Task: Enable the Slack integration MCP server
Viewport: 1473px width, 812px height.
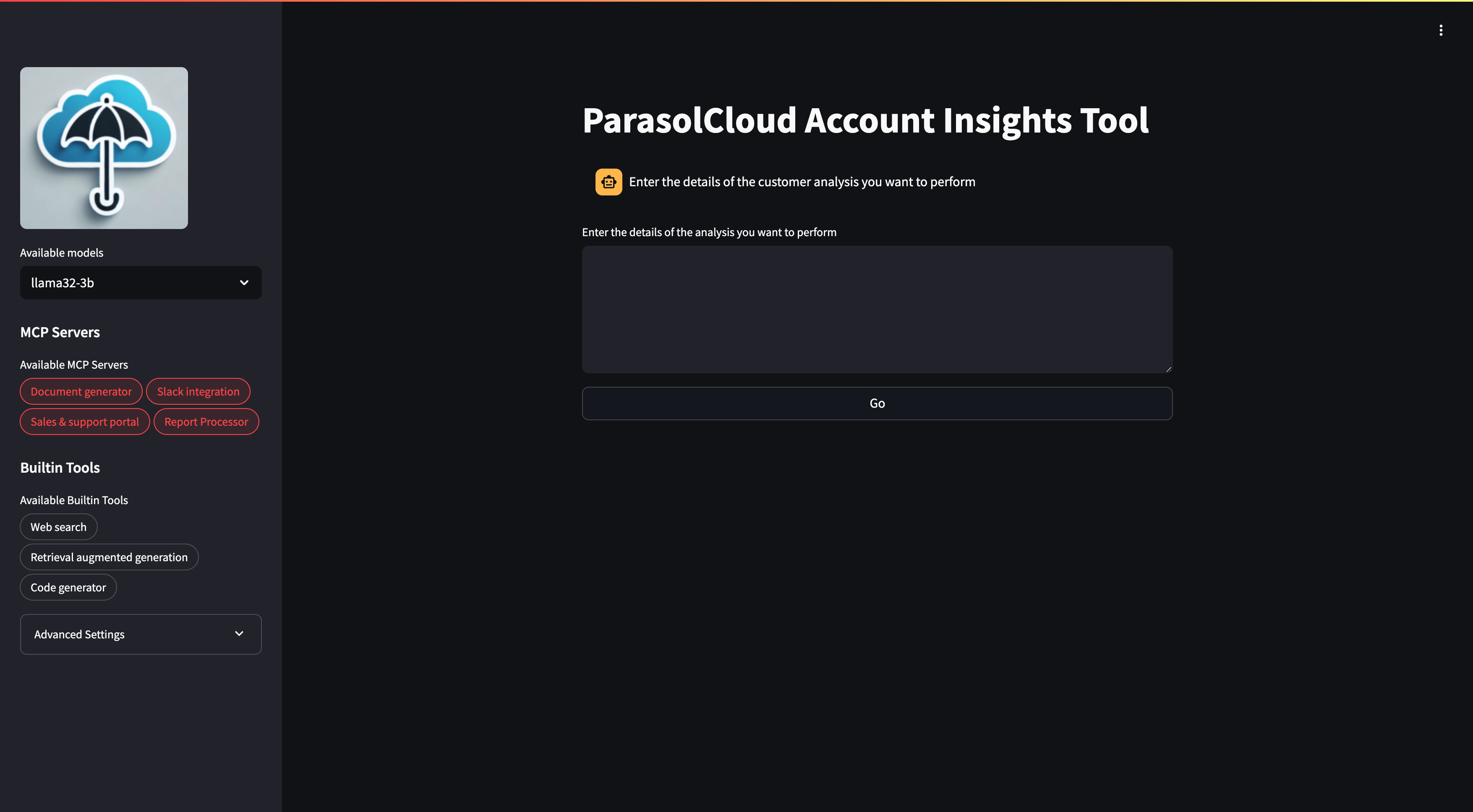Action: click(x=198, y=391)
